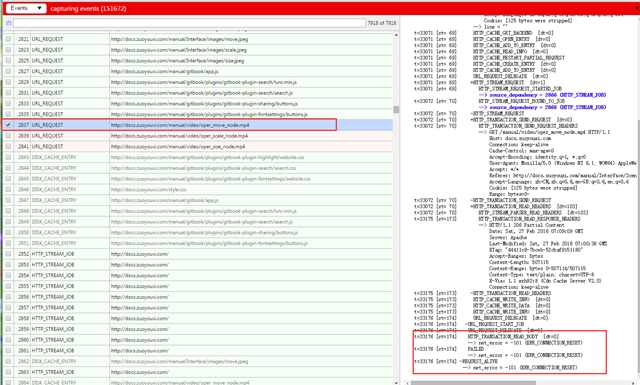The image size is (640, 385).
Task: Select the images/scale.jpeg URL row
Action: [198, 50]
